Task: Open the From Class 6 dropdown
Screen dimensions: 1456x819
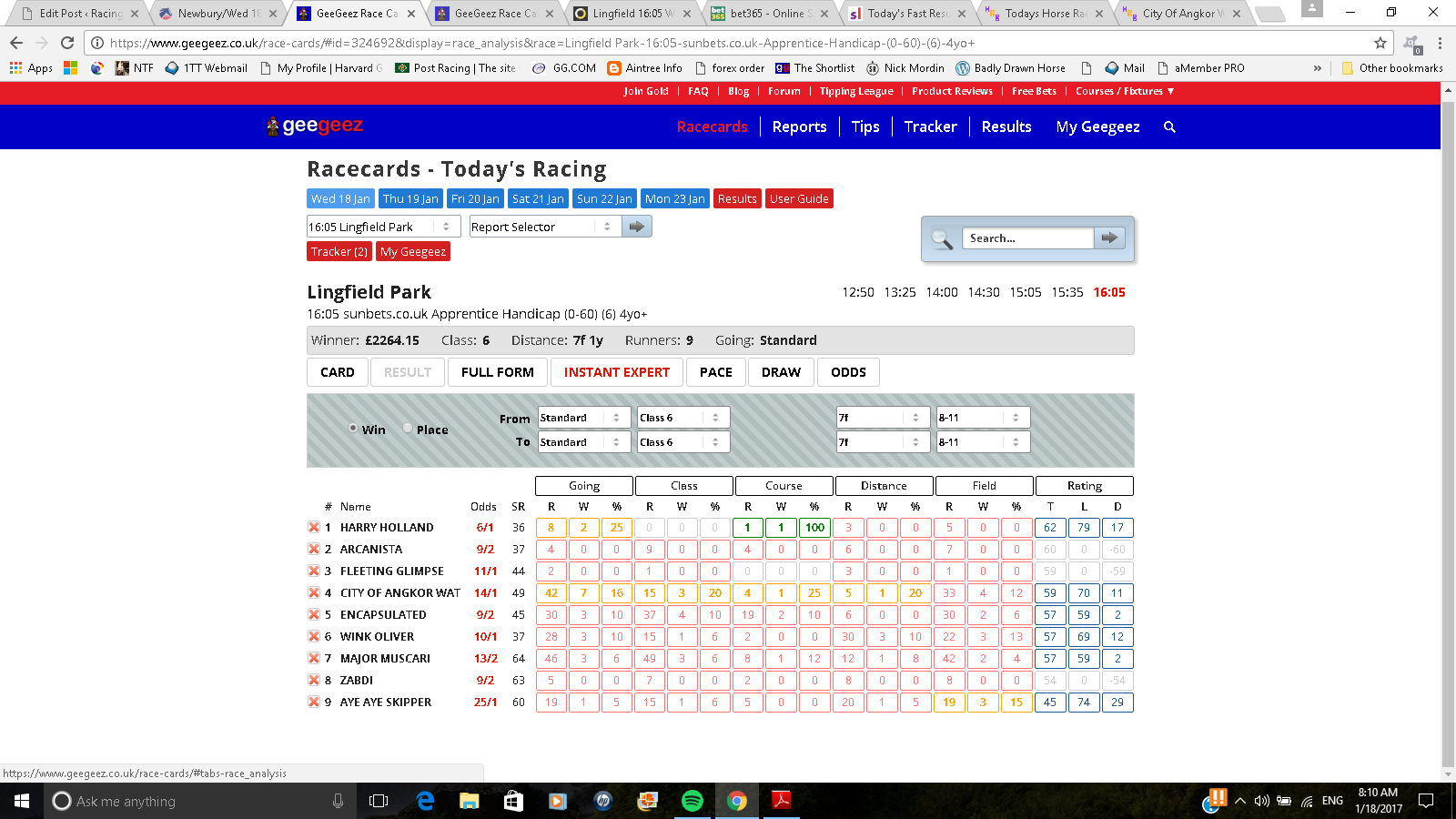Action: pyautogui.click(x=683, y=418)
